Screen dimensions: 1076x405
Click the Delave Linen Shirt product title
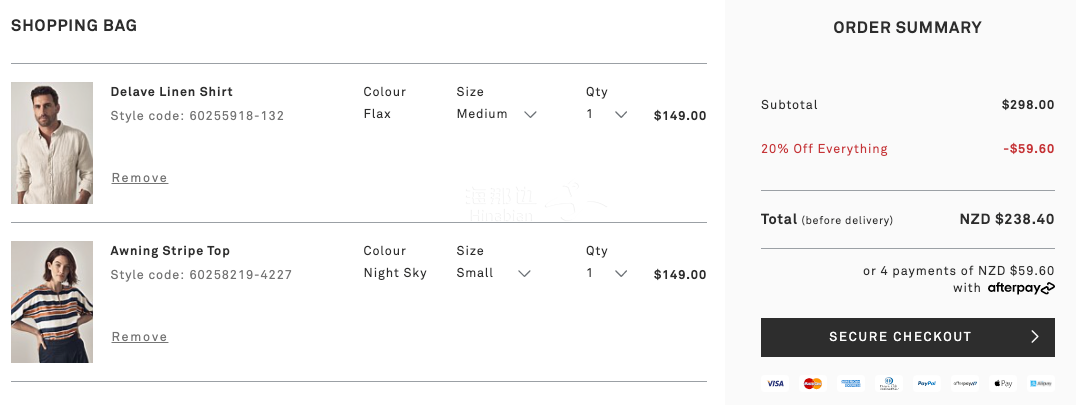coord(172,92)
